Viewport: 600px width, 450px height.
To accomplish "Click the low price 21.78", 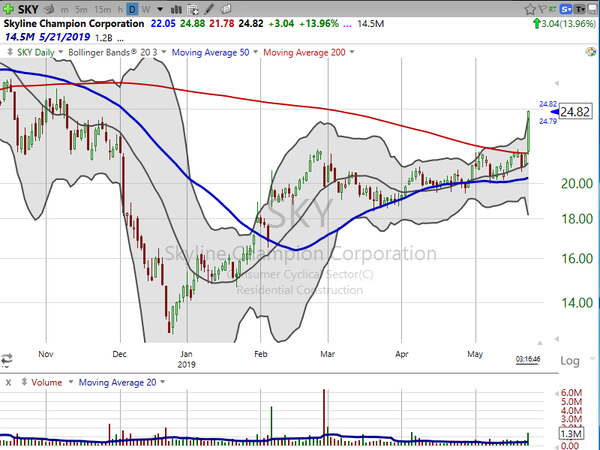I will [x=222, y=24].
